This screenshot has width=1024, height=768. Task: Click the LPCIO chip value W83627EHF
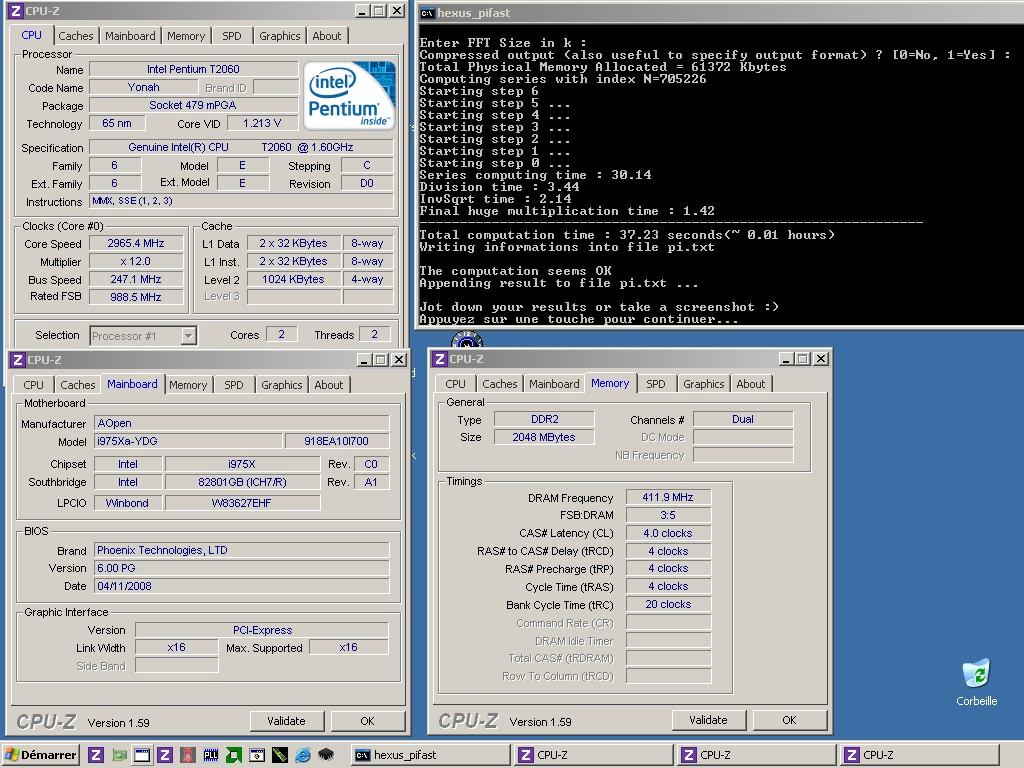coord(242,503)
